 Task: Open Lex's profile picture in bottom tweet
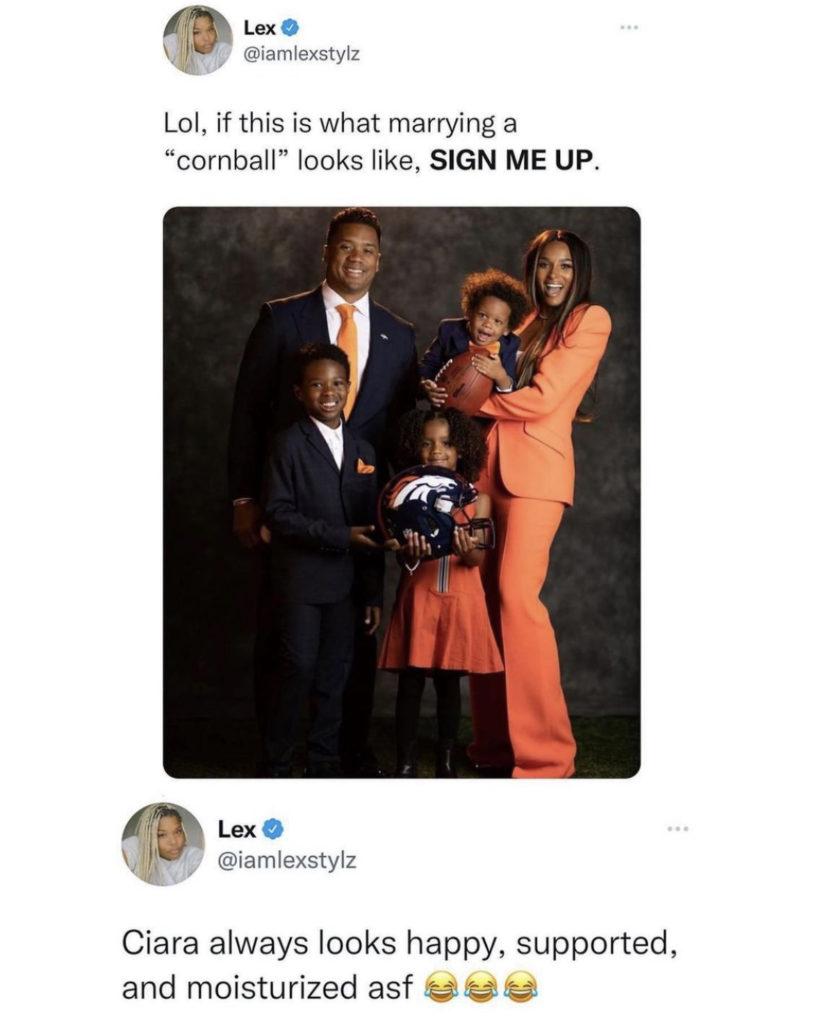163,844
